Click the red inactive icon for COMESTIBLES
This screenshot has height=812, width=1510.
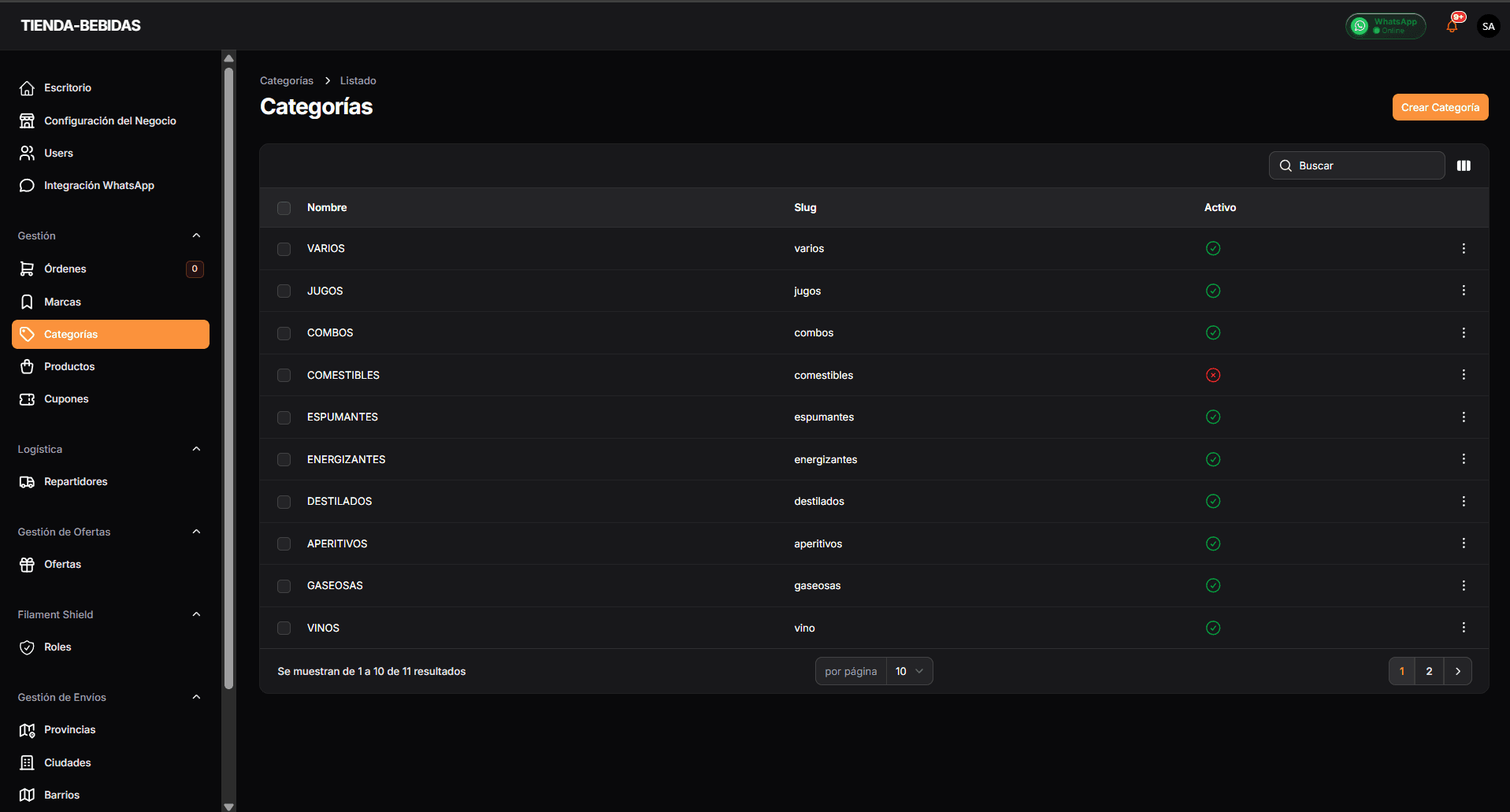pos(1213,375)
